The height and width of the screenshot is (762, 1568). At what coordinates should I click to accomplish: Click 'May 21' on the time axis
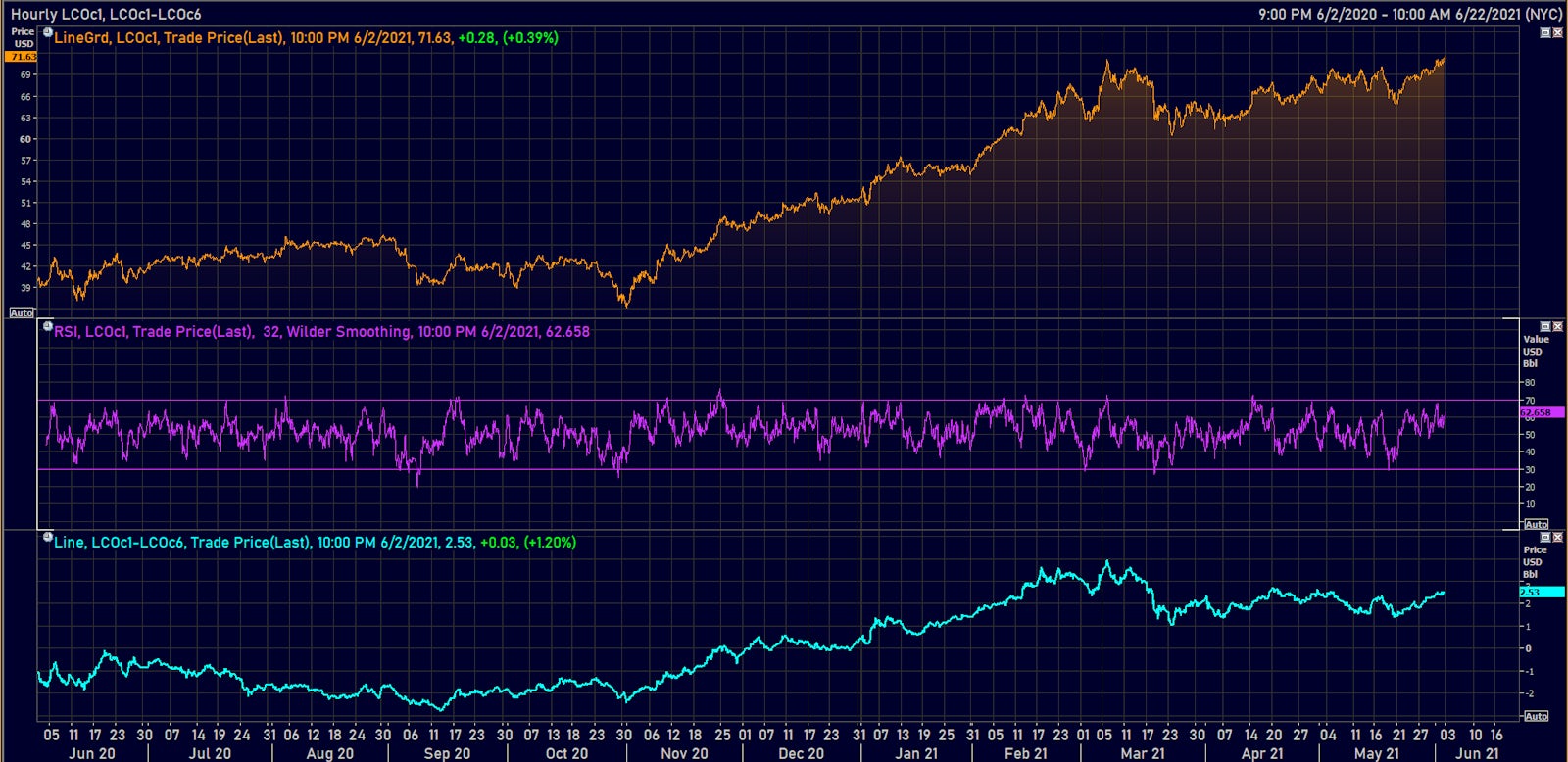pyautogui.click(x=1377, y=753)
